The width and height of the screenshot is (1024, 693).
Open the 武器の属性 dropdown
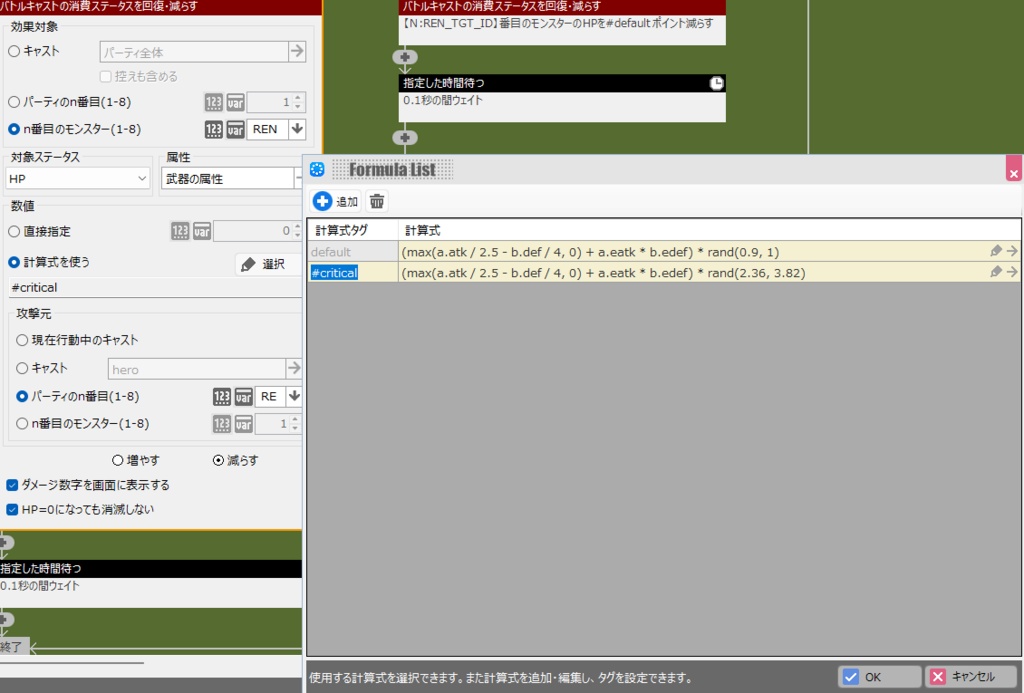(x=232, y=178)
